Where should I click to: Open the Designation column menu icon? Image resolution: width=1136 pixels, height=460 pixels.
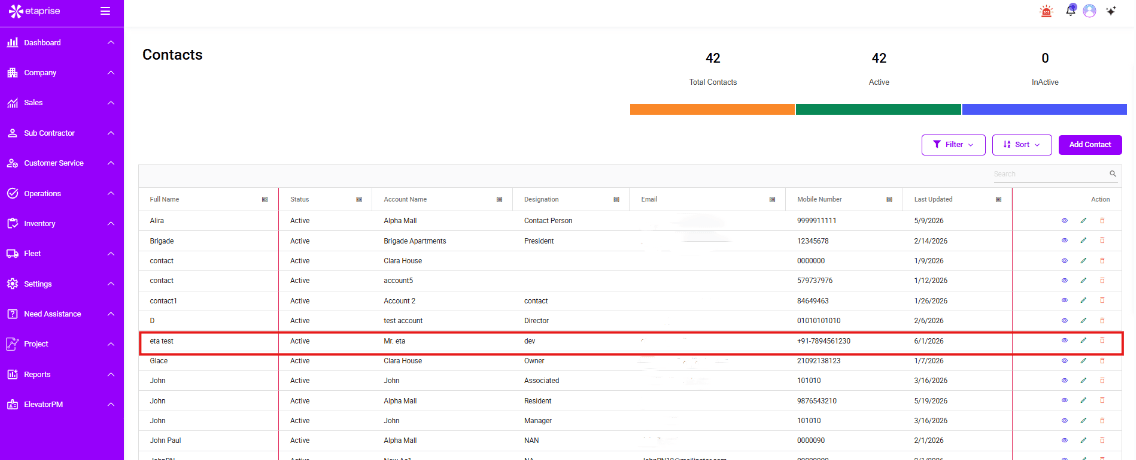pos(616,199)
